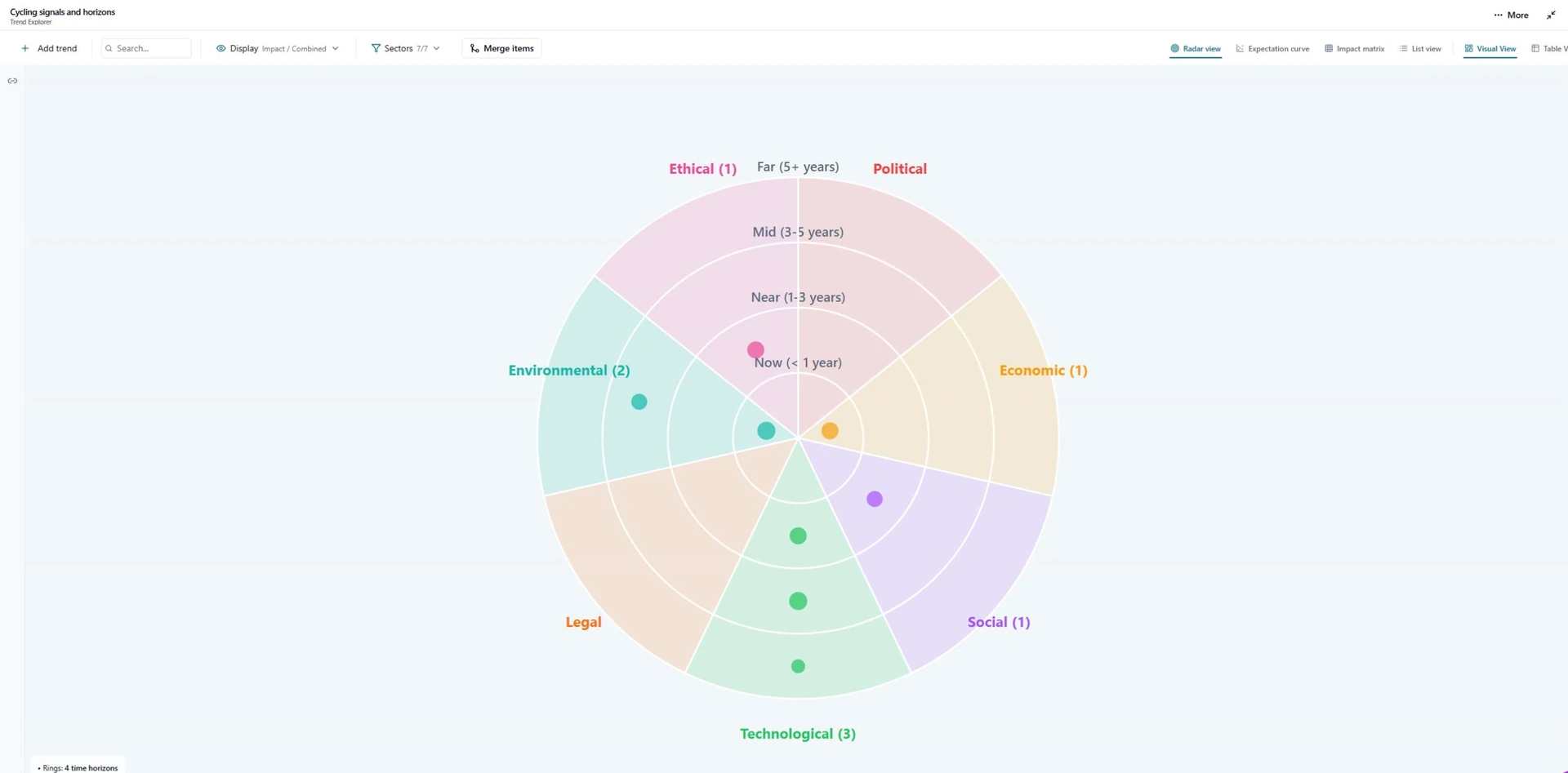Type in the Search field
The height and width of the screenshot is (773, 1568).
pyautogui.click(x=146, y=48)
